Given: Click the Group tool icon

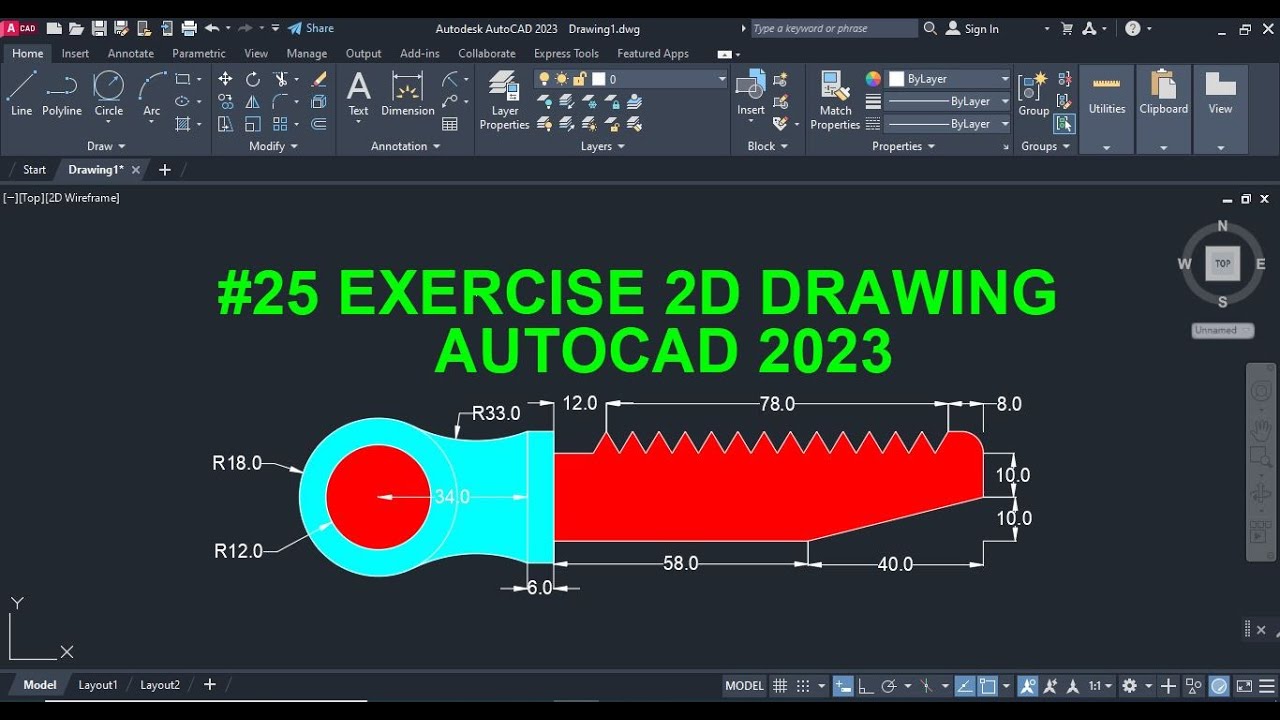Looking at the screenshot, I should coord(1033,94).
